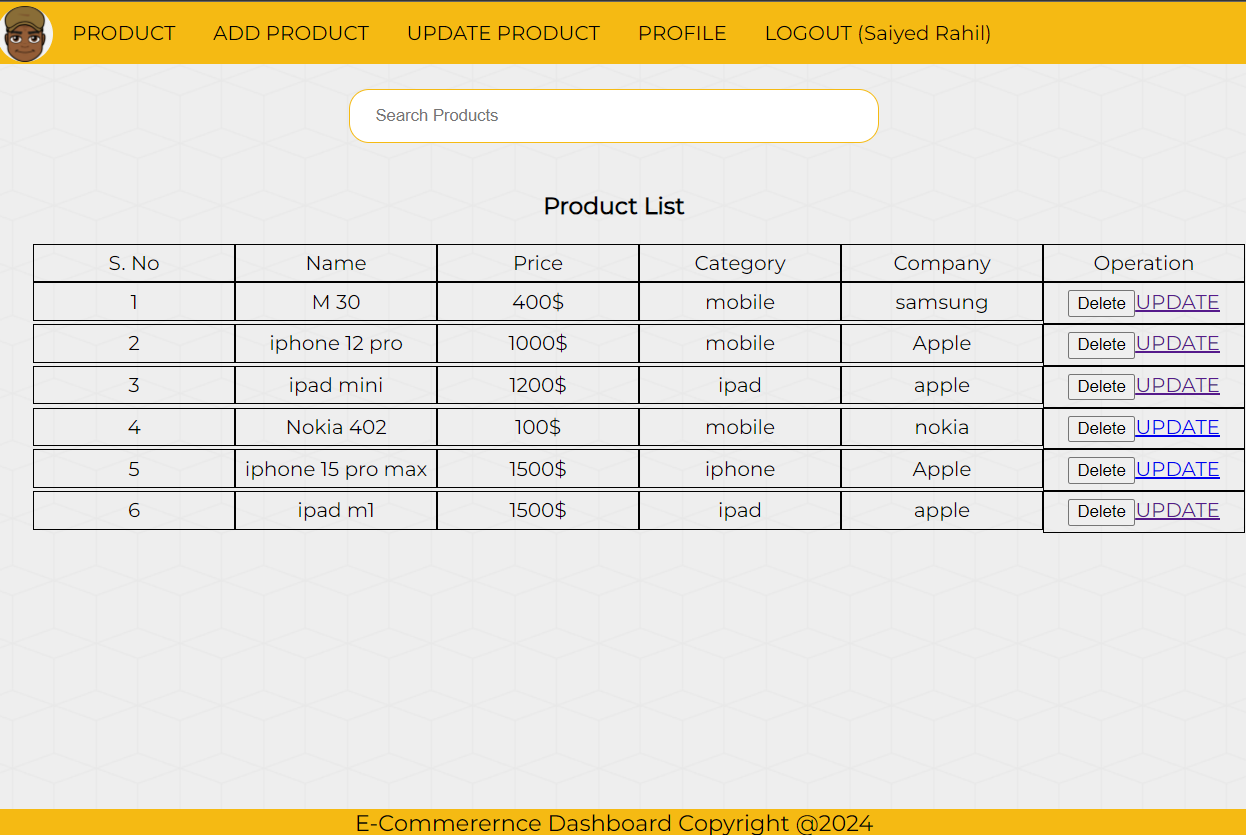Viewport: 1246px width, 835px height.
Task: Click UPDATE link for ipad mini
Action: (1177, 386)
